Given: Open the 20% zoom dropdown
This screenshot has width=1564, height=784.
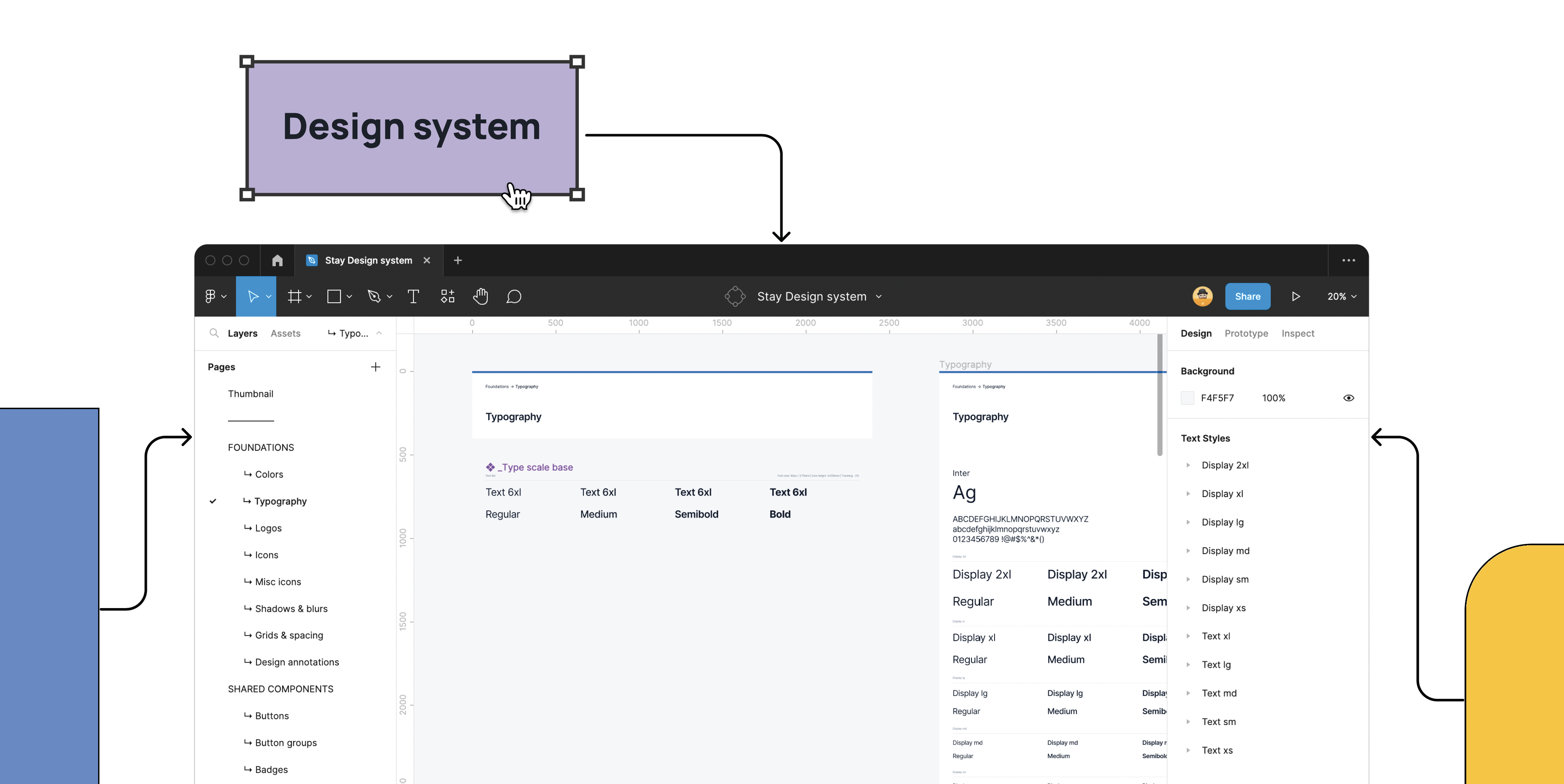Looking at the screenshot, I should pos(1341,296).
